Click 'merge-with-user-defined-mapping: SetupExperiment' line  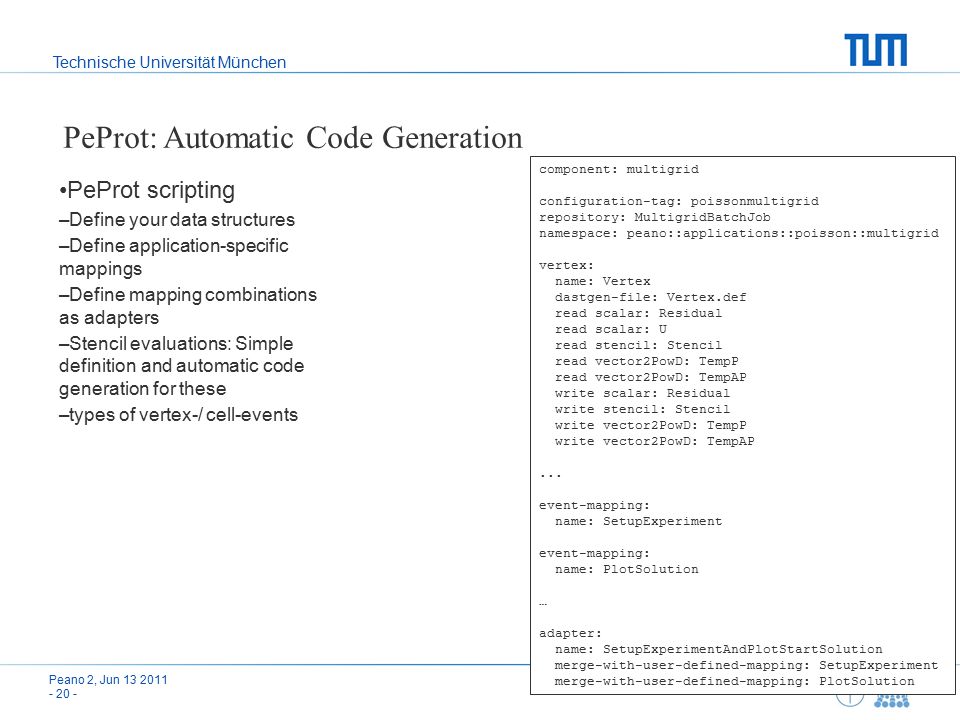click(x=746, y=665)
